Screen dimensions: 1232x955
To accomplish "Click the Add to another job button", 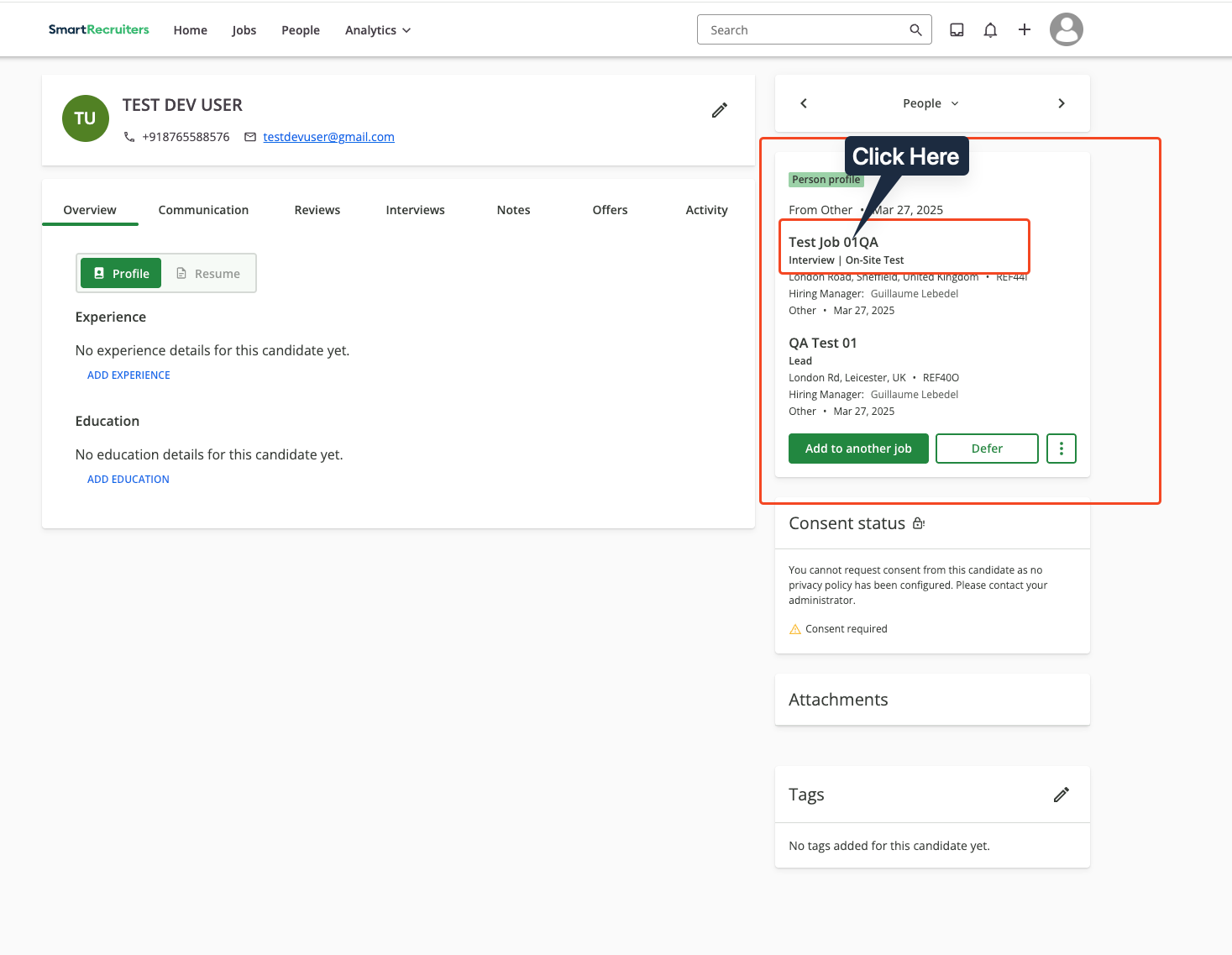I will coord(858,449).
